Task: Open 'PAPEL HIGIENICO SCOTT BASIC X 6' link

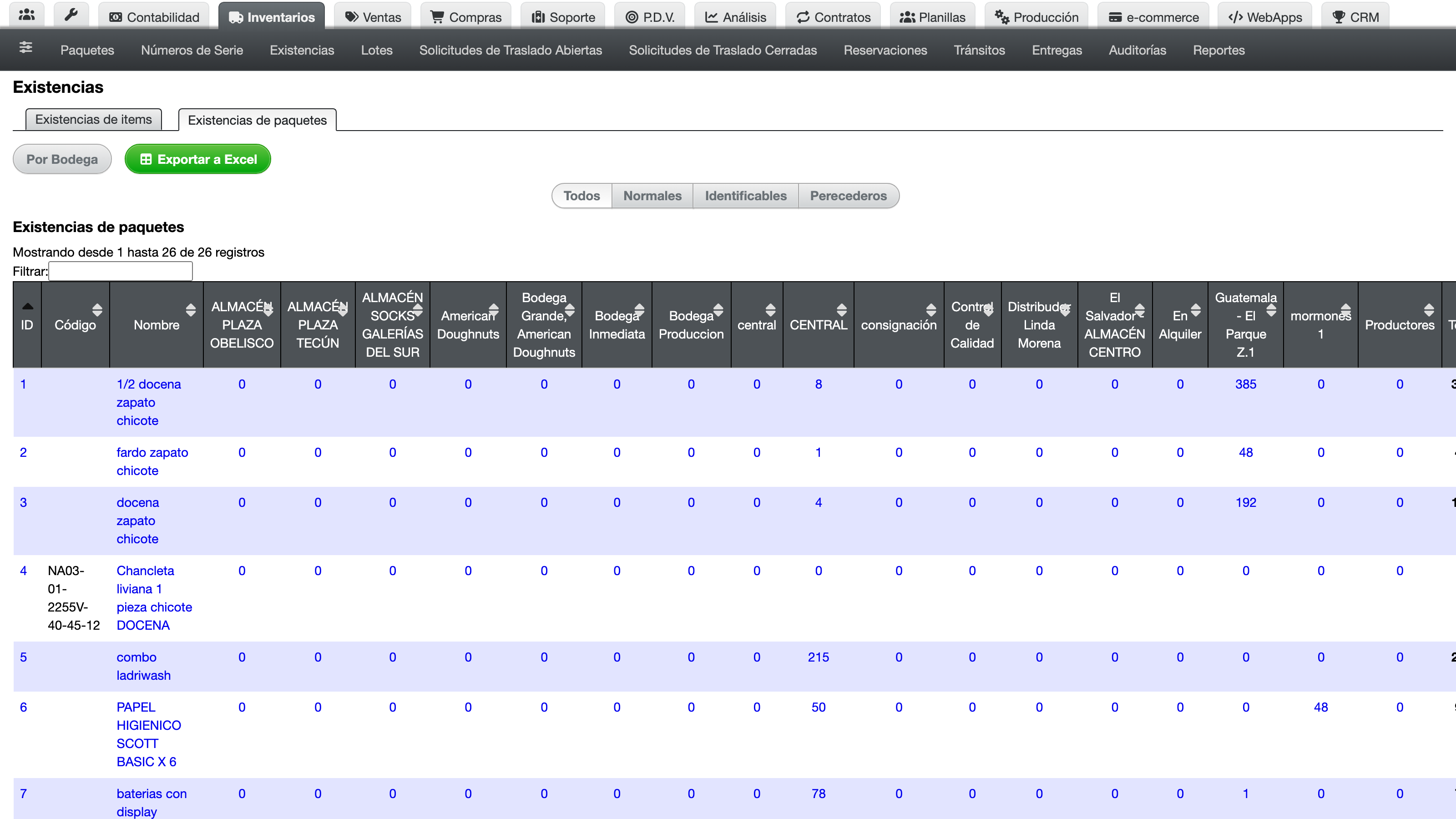Action: coord(149,734)
